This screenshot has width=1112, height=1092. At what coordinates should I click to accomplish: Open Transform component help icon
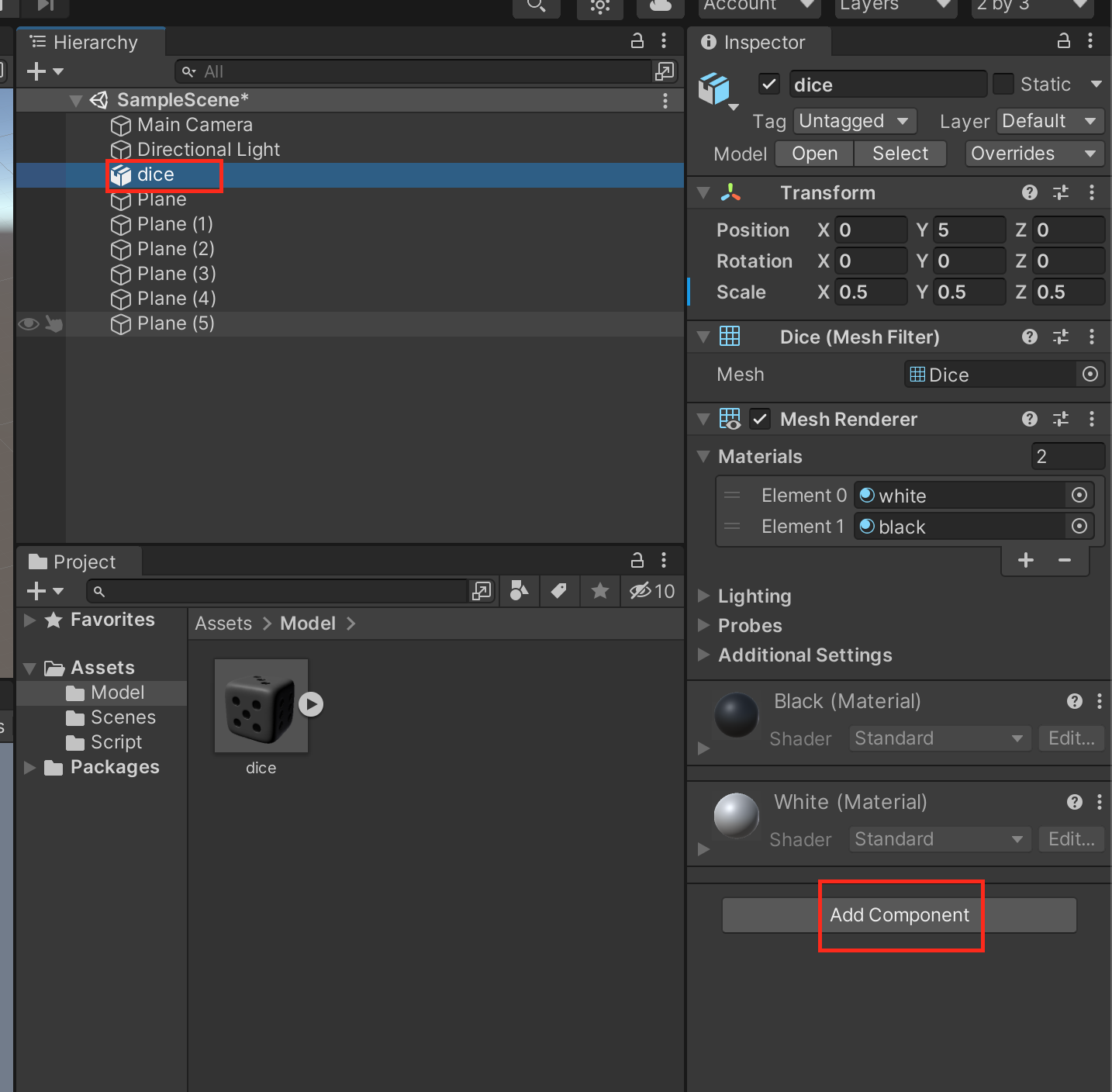(x=1029, y=192)
